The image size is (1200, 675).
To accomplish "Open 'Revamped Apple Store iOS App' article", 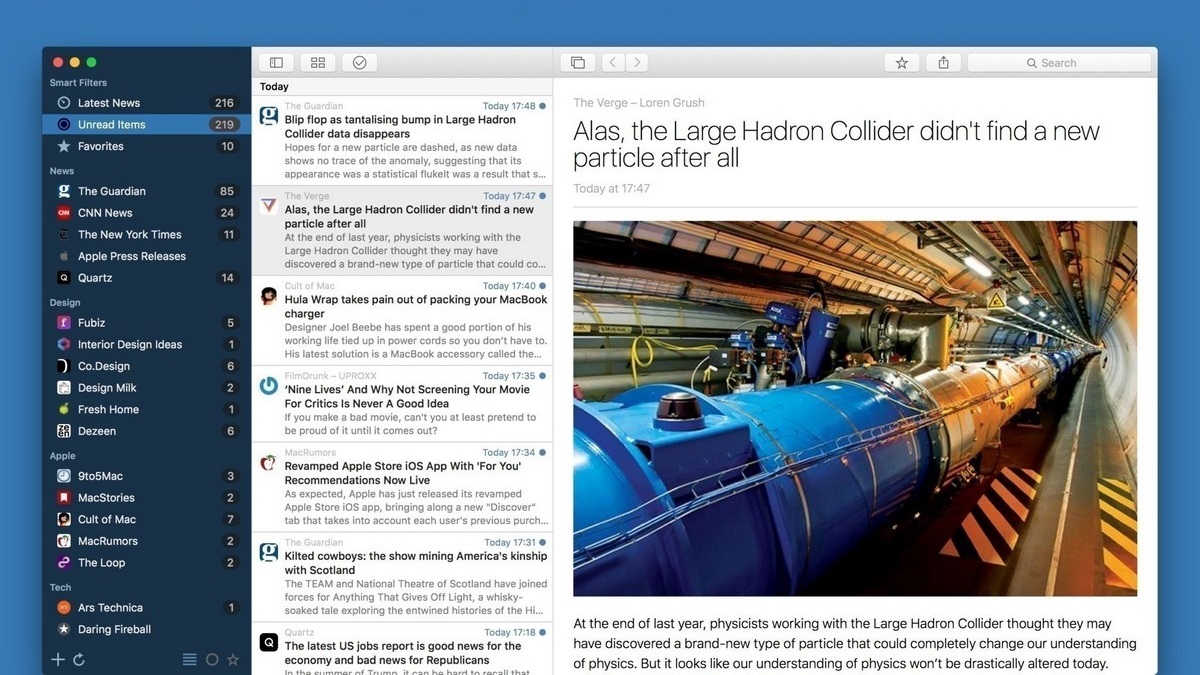I will [402, 488].
